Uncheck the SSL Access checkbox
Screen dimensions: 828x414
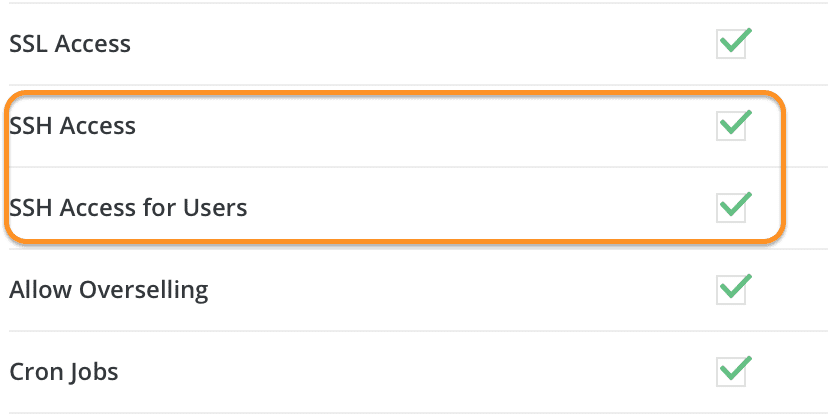tap(732, 45)
